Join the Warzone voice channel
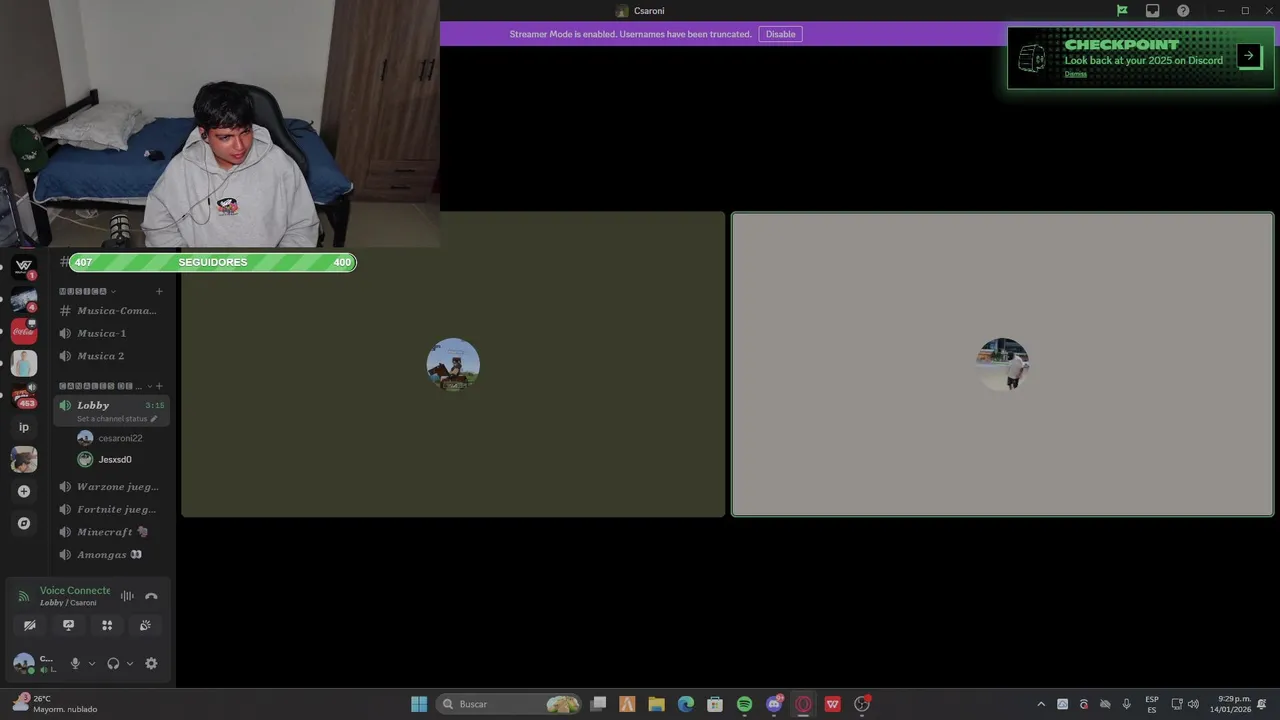Screen dimensions: 1280x720 (x=112, y=487)
